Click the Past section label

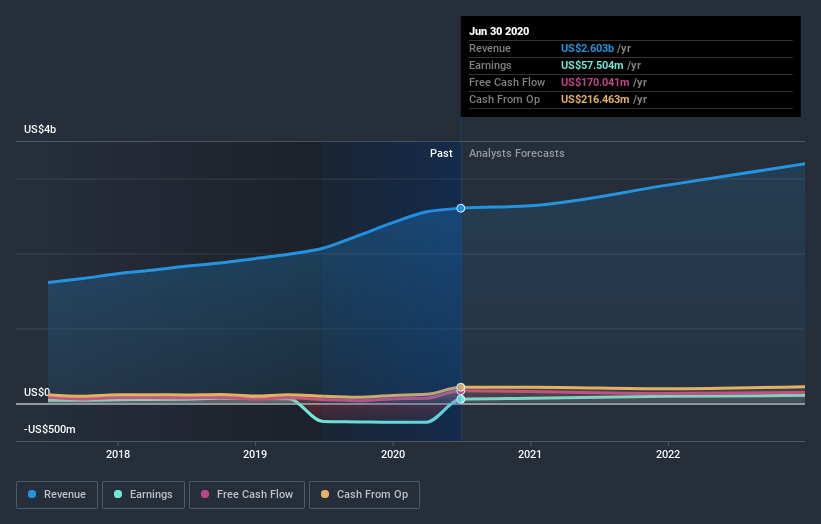coord(441,153)
